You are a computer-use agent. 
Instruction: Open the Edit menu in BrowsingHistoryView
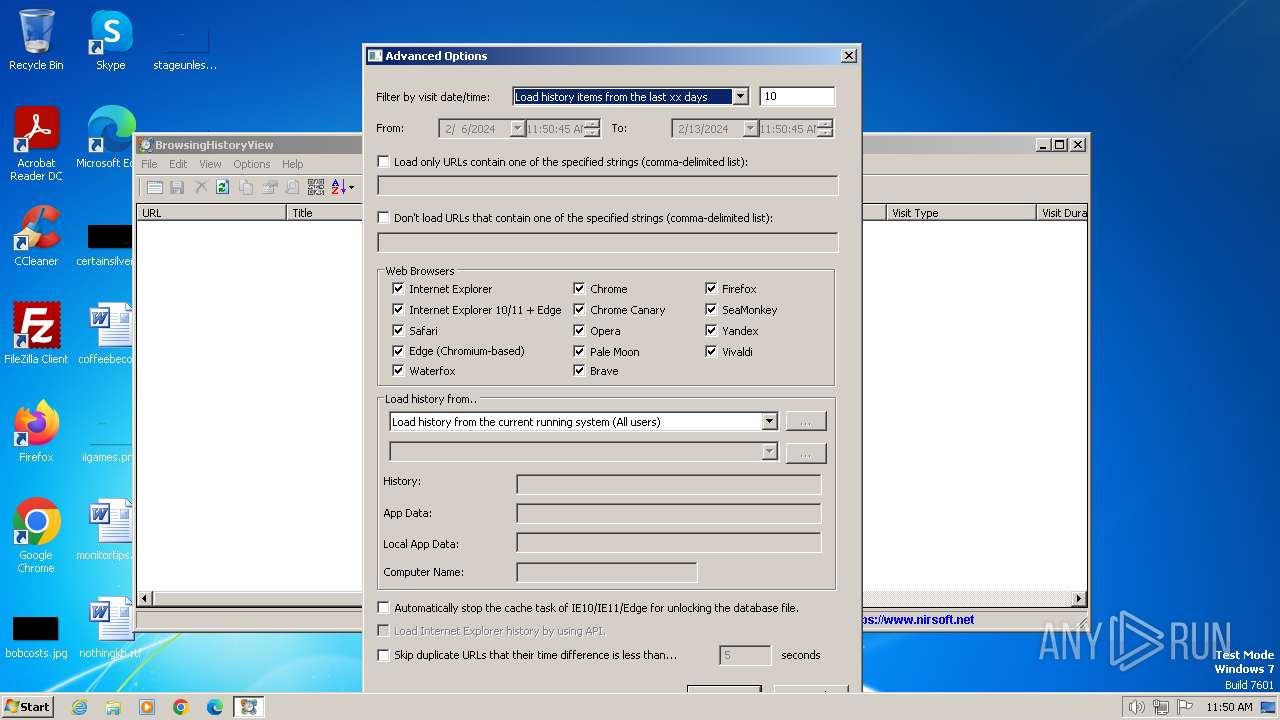178,164
